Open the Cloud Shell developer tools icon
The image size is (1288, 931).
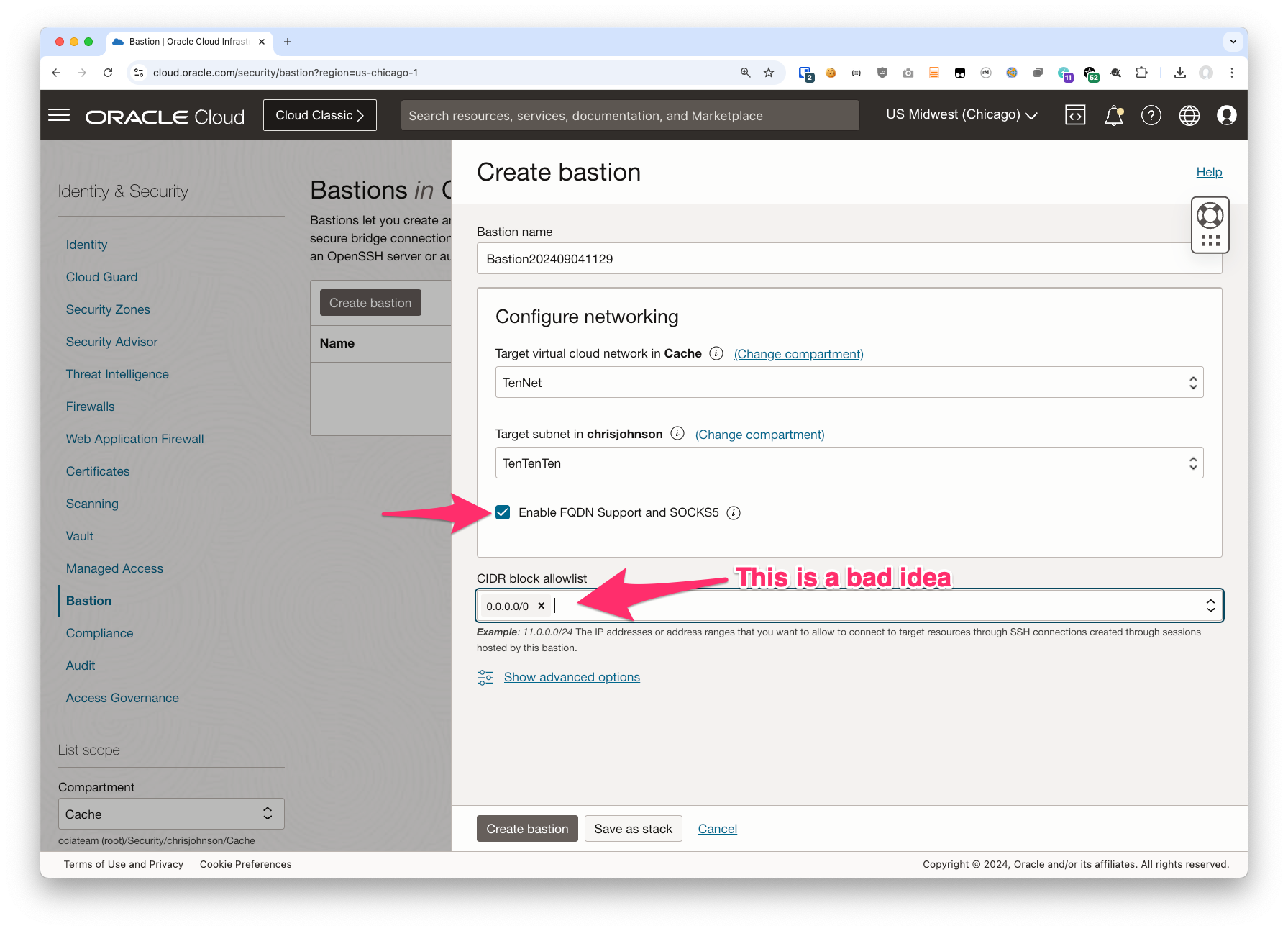click(1074, 115)
